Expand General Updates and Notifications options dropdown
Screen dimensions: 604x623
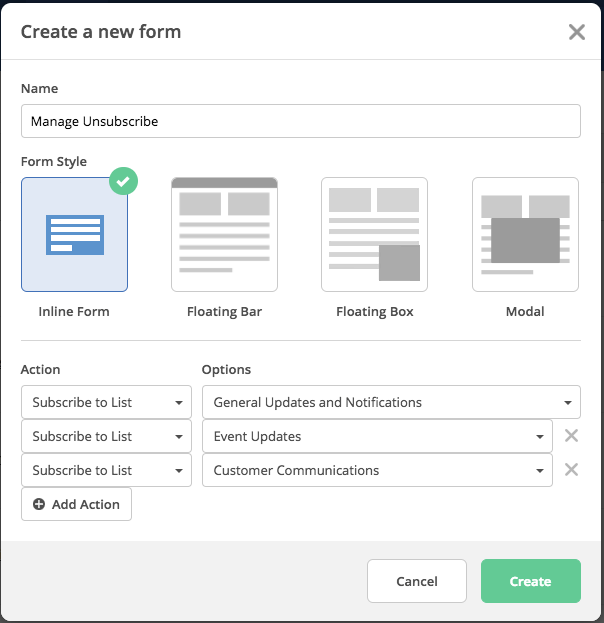[x=390, y=402]
